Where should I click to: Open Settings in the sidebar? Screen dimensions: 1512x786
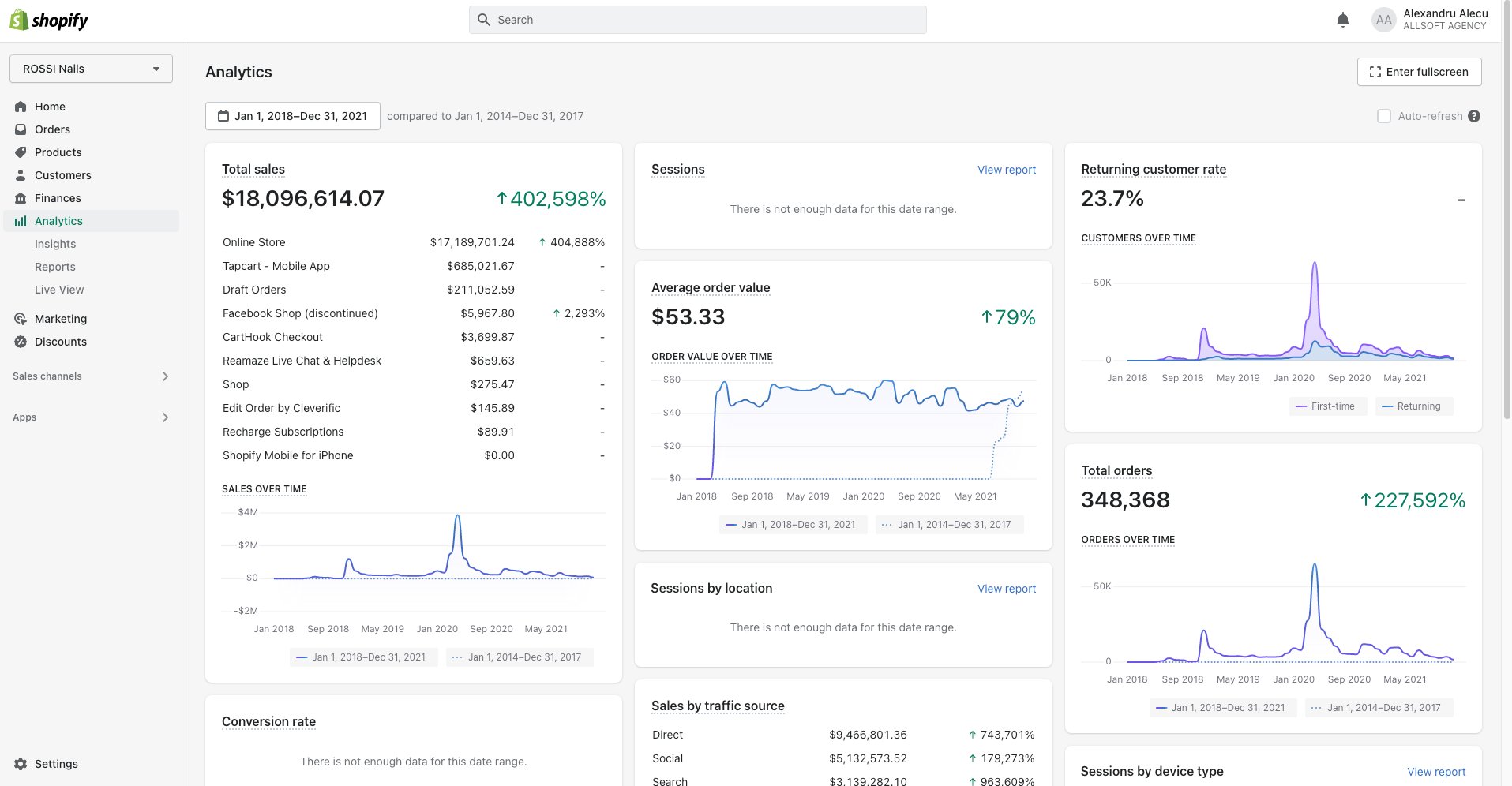pos(56,764)
